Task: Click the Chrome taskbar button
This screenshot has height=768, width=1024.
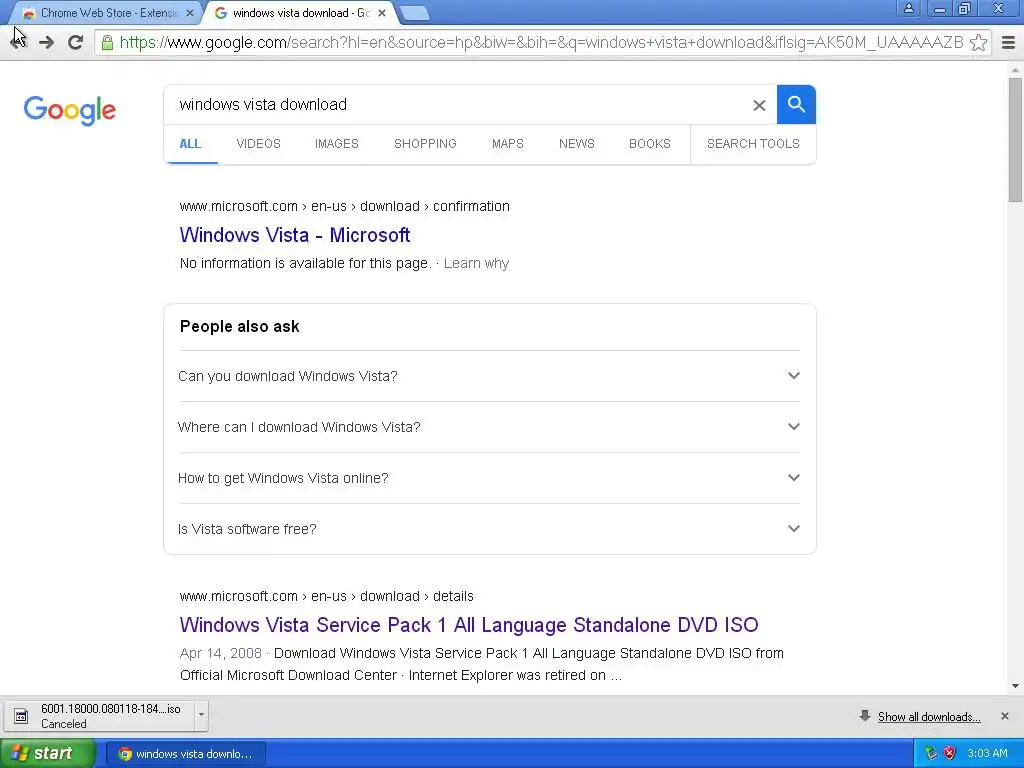Action: 185,754
